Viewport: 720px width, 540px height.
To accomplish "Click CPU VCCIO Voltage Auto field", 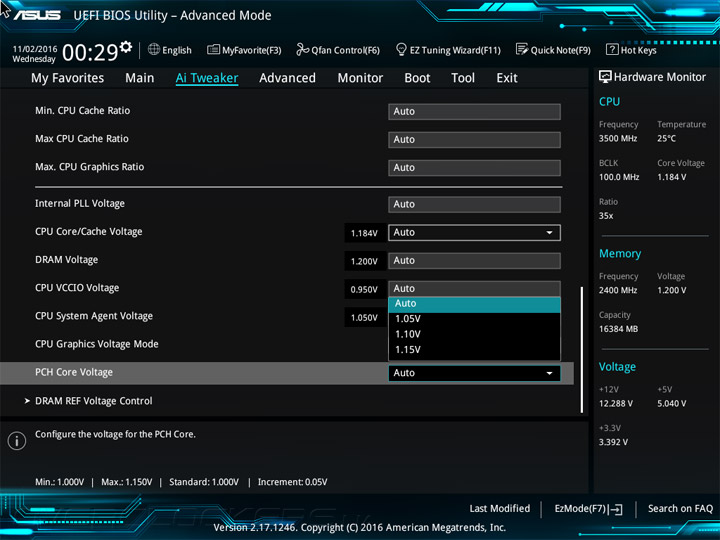I will click(474, 289).
